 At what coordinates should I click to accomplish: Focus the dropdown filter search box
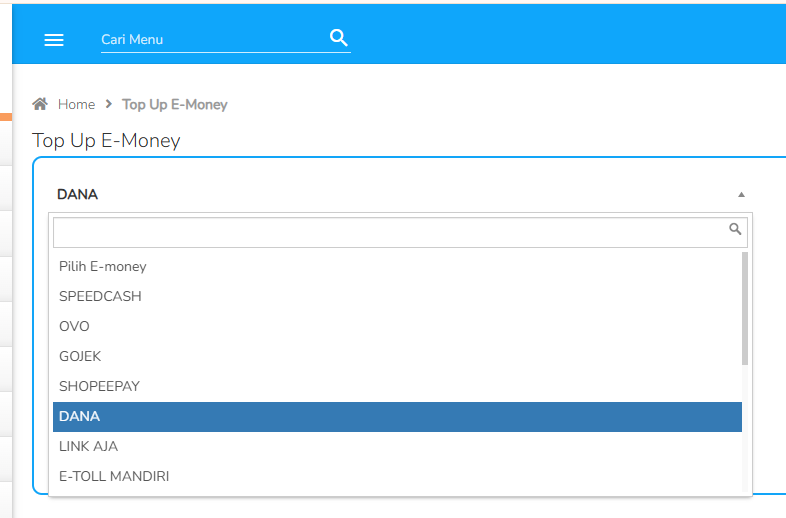coord(400,232)
